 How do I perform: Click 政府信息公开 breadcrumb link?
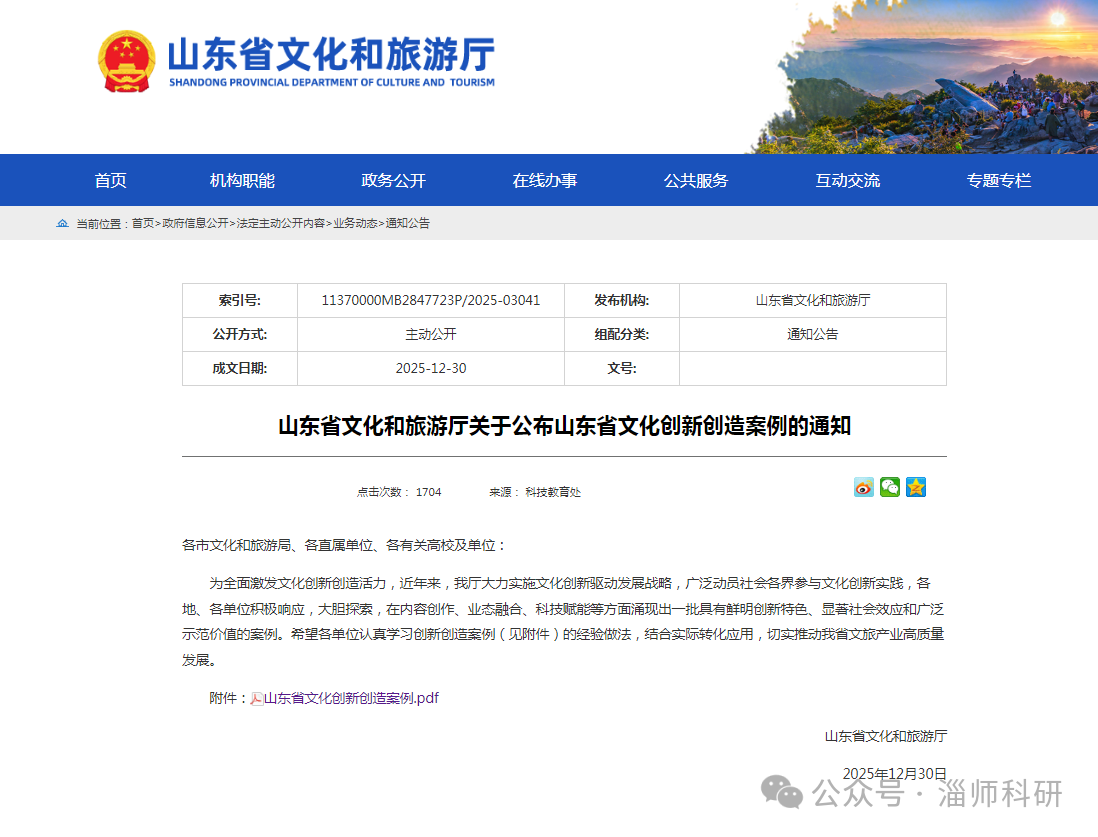coord(195,224)
